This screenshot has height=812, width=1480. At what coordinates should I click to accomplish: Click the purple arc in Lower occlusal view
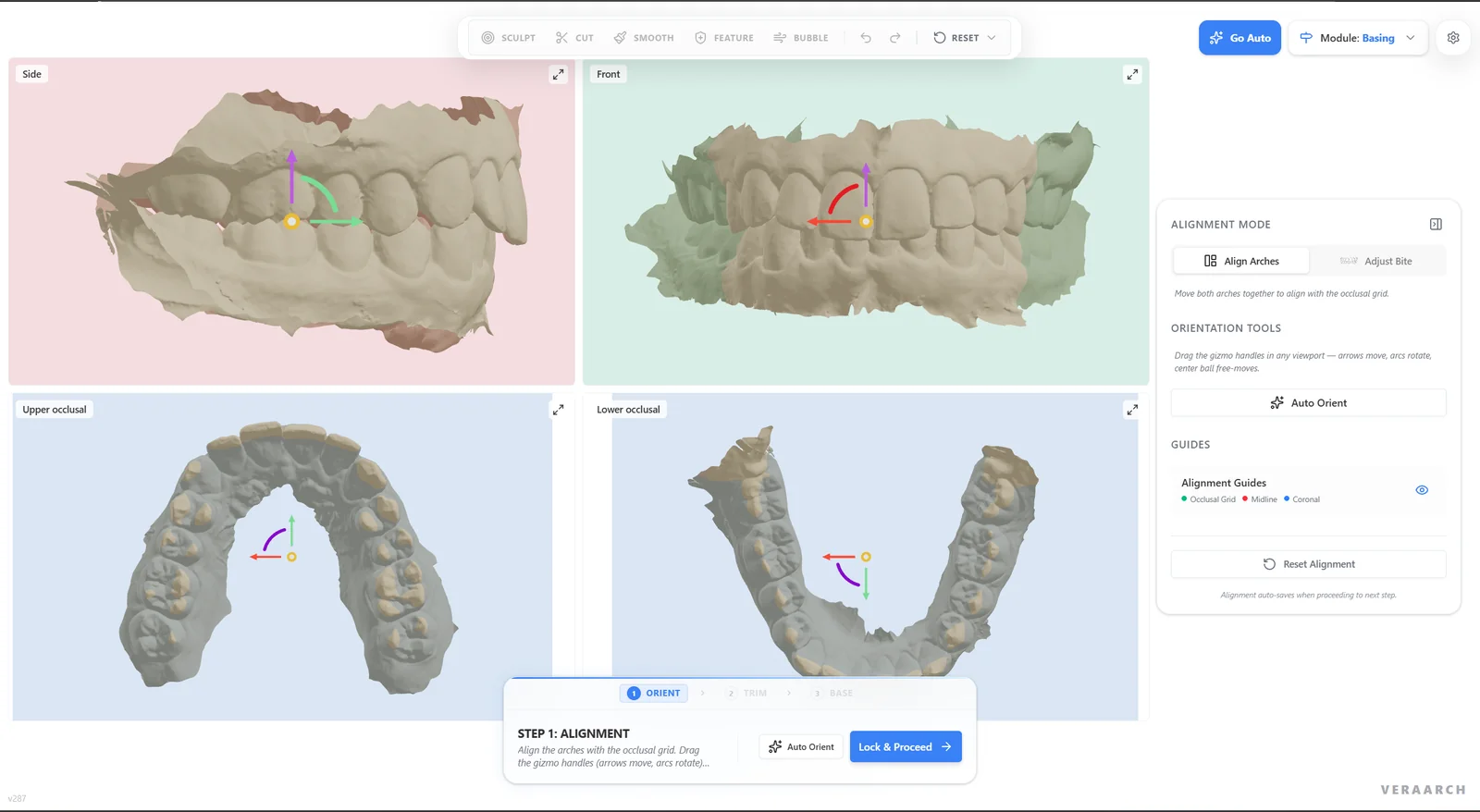[847, 575]
